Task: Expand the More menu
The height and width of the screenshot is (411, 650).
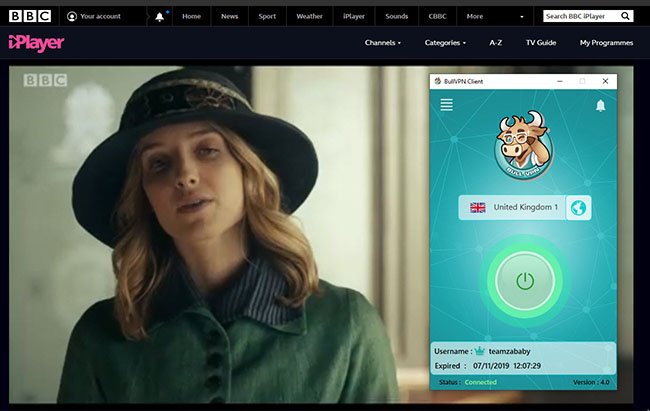Action: pyautogui.click(x=495, y=16)
